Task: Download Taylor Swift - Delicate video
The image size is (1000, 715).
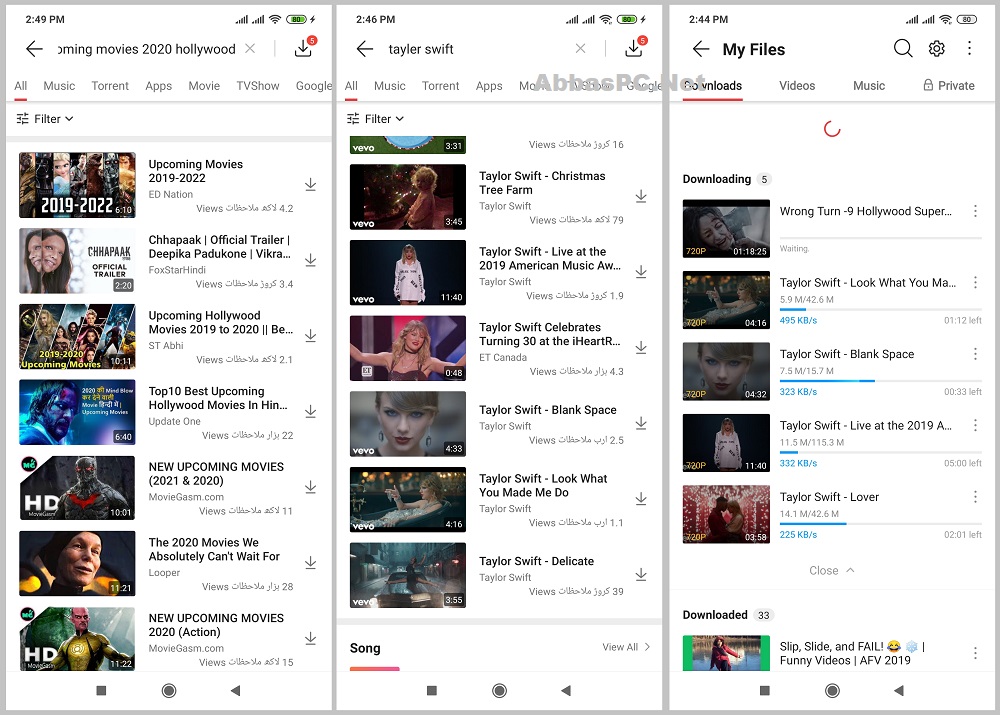Action: [x=641, y=575]
